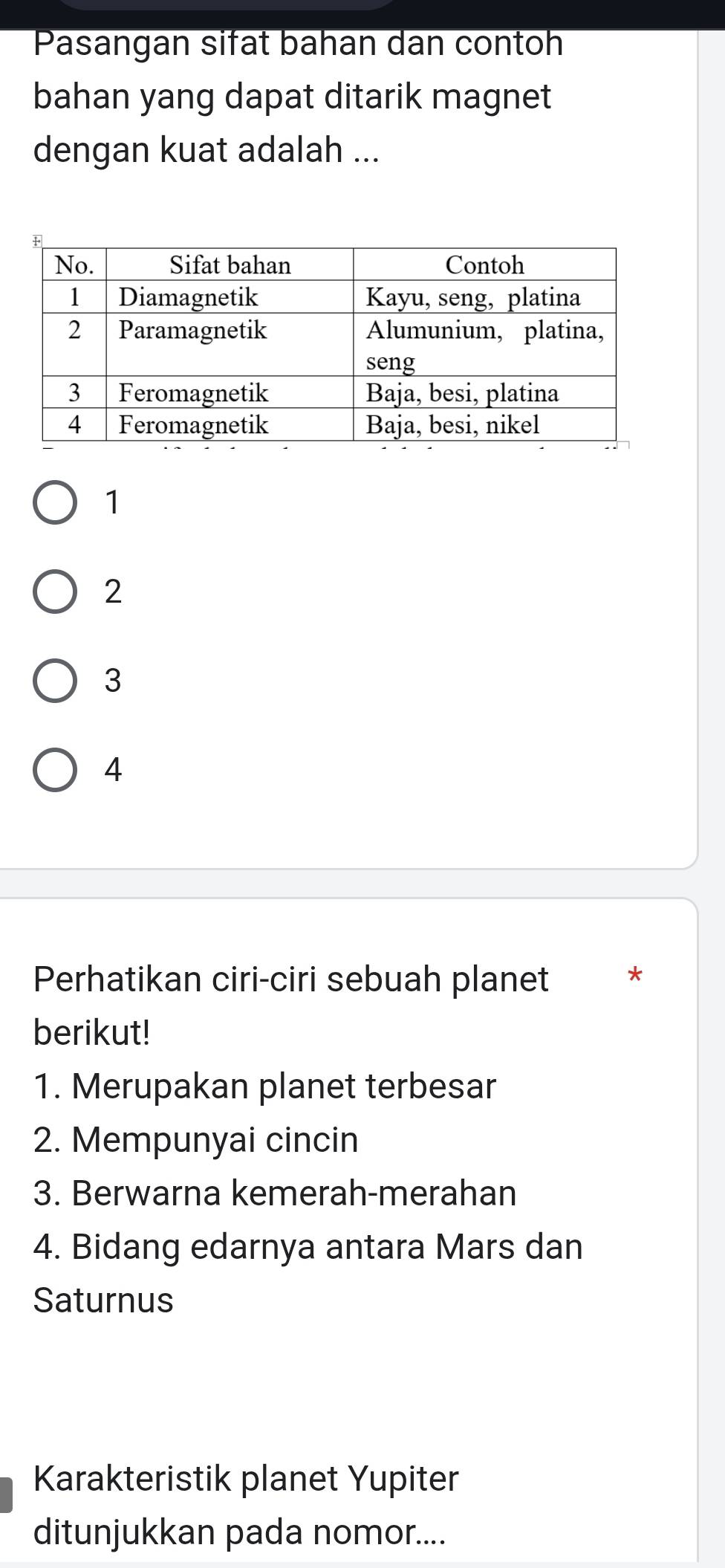725x1568 pixels.
Task: Click the 'Contoh' column header
Action: tap(484, 265)
